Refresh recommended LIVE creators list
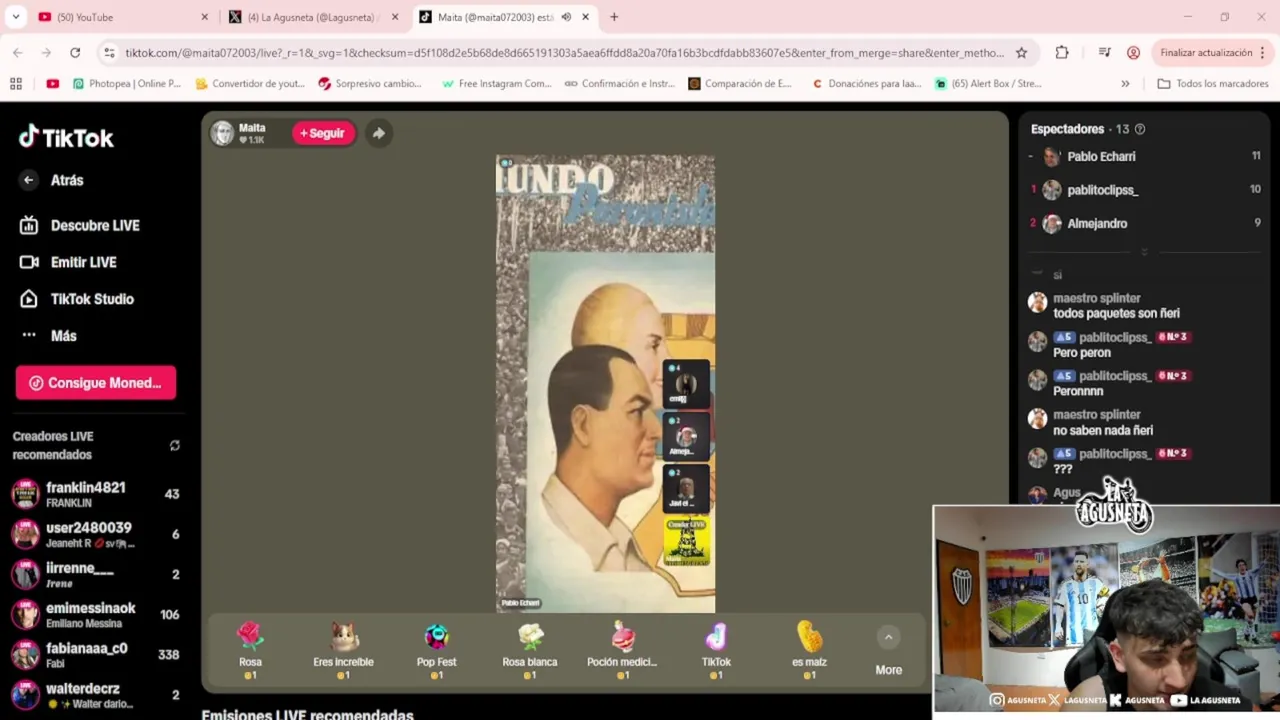The height and width of the screenshot is (720, 1280). point(175,446)
